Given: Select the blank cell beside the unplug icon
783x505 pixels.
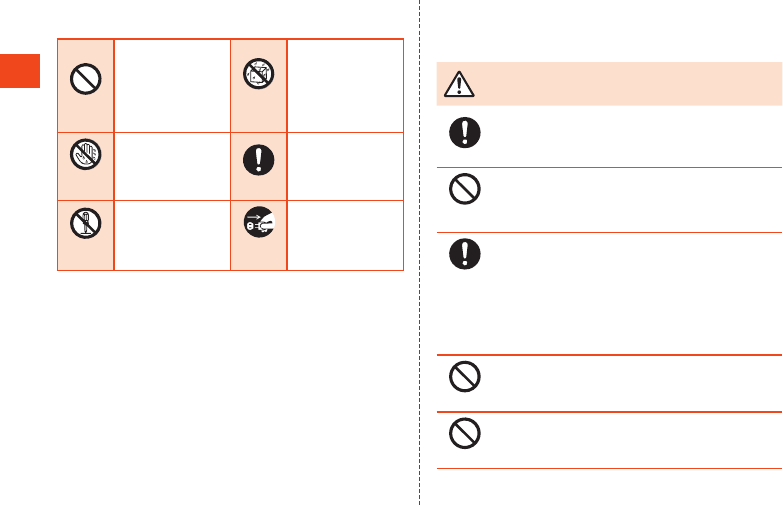Looking at the screenshot, I should (345, 234).
